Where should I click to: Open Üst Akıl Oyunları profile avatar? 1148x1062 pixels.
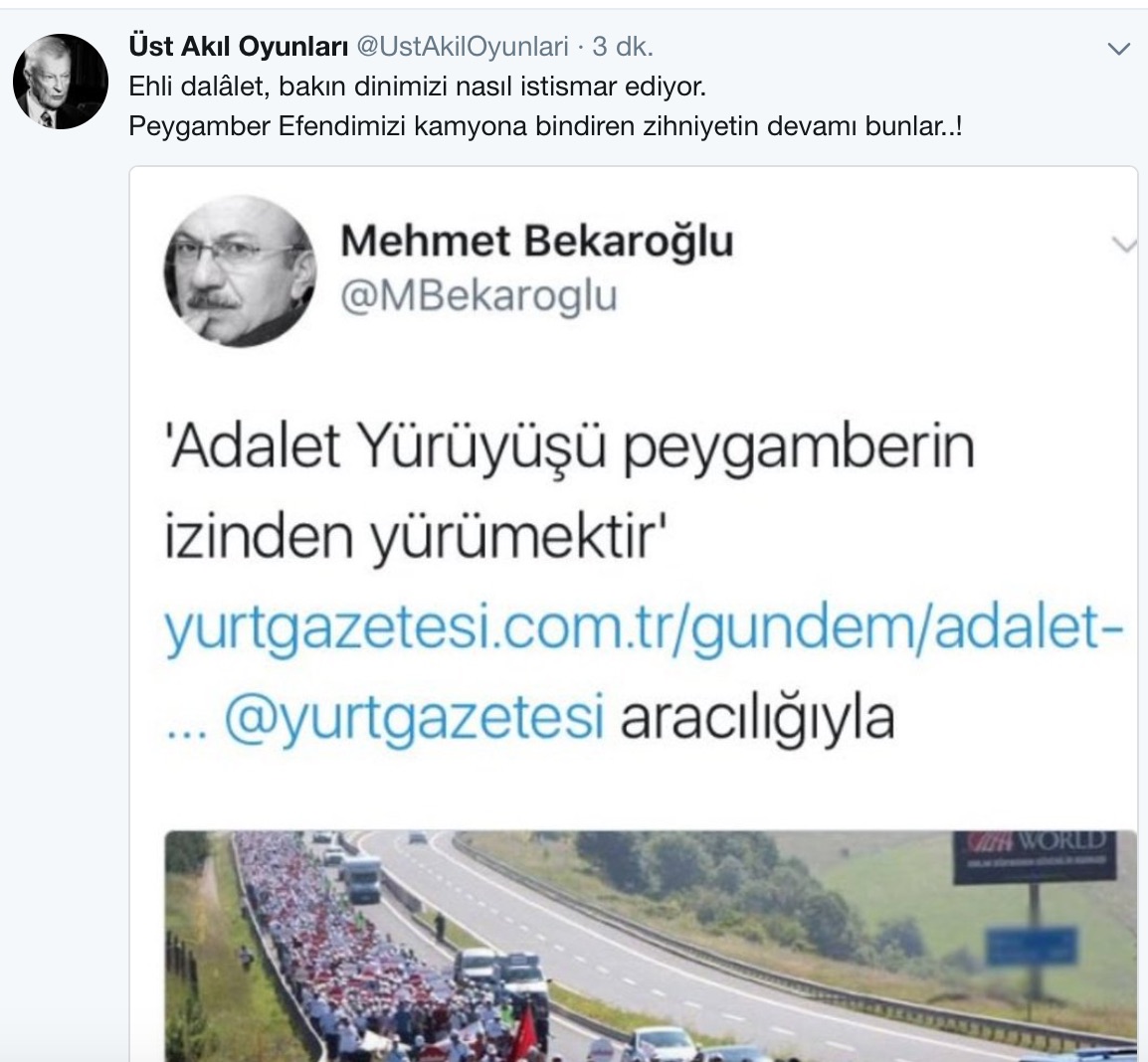click(60, 82)
